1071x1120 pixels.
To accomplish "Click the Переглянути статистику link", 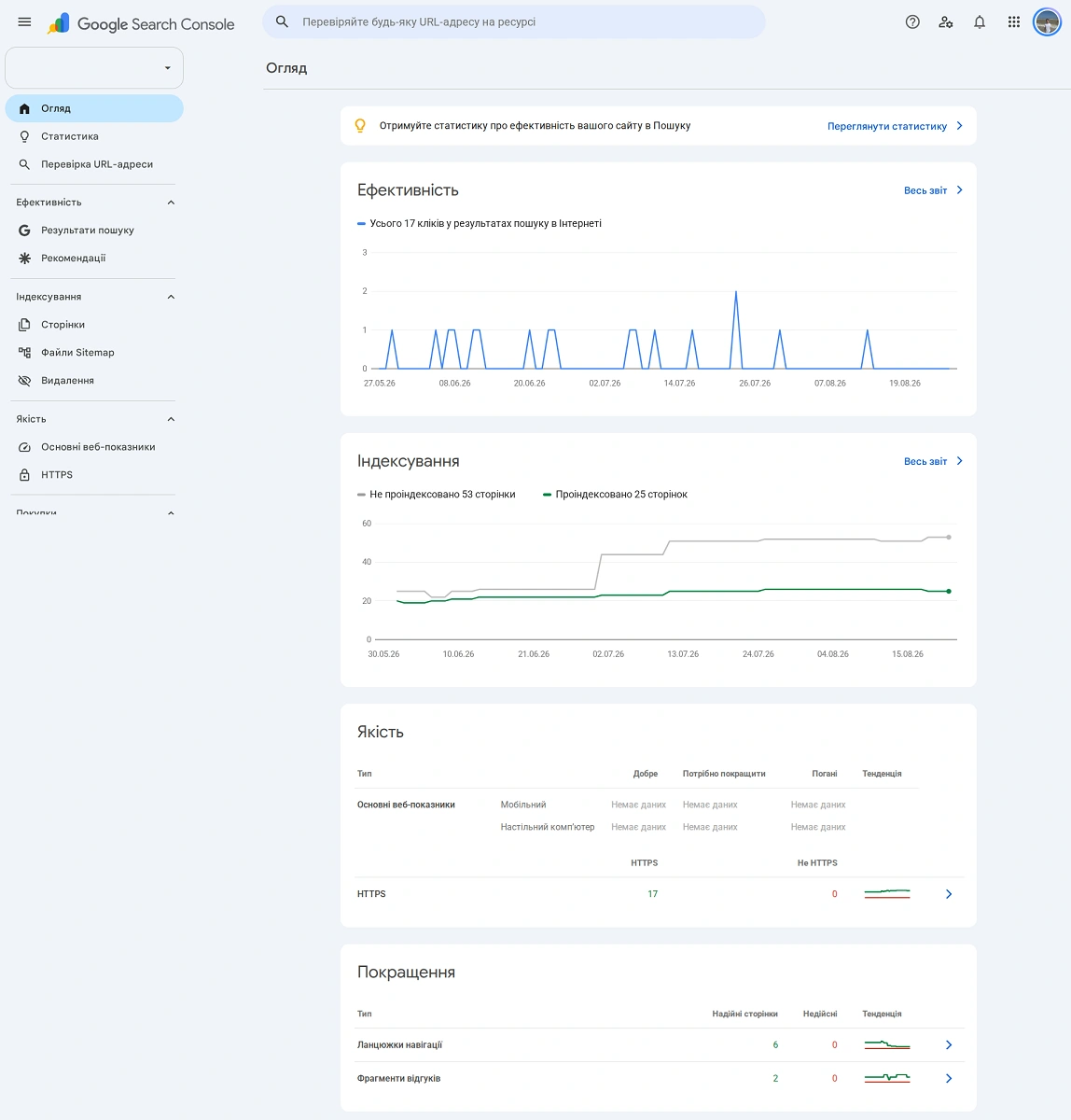I will tap(887, 126).
